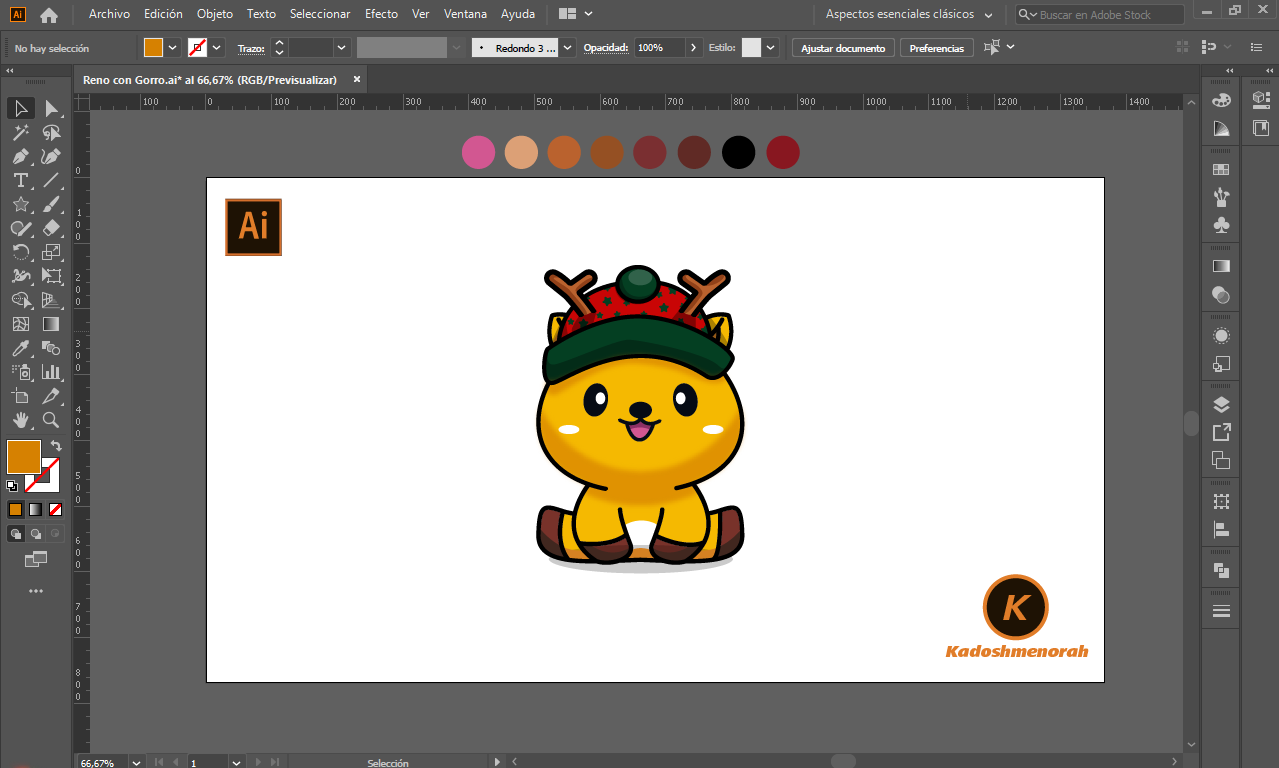Screen dimensions: 1279x768
Task: Close the Reno con Gorro.ai document tab
Action: 357,80
